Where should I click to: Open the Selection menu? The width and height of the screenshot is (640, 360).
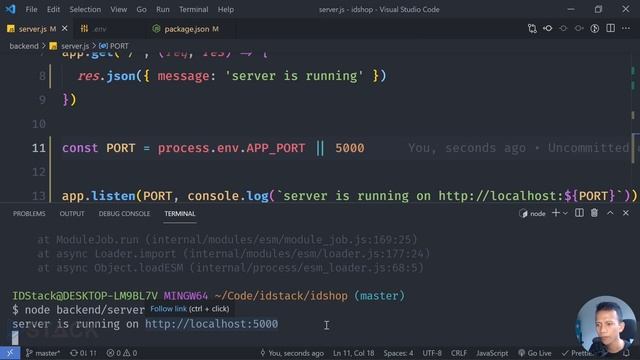(85, 9)
